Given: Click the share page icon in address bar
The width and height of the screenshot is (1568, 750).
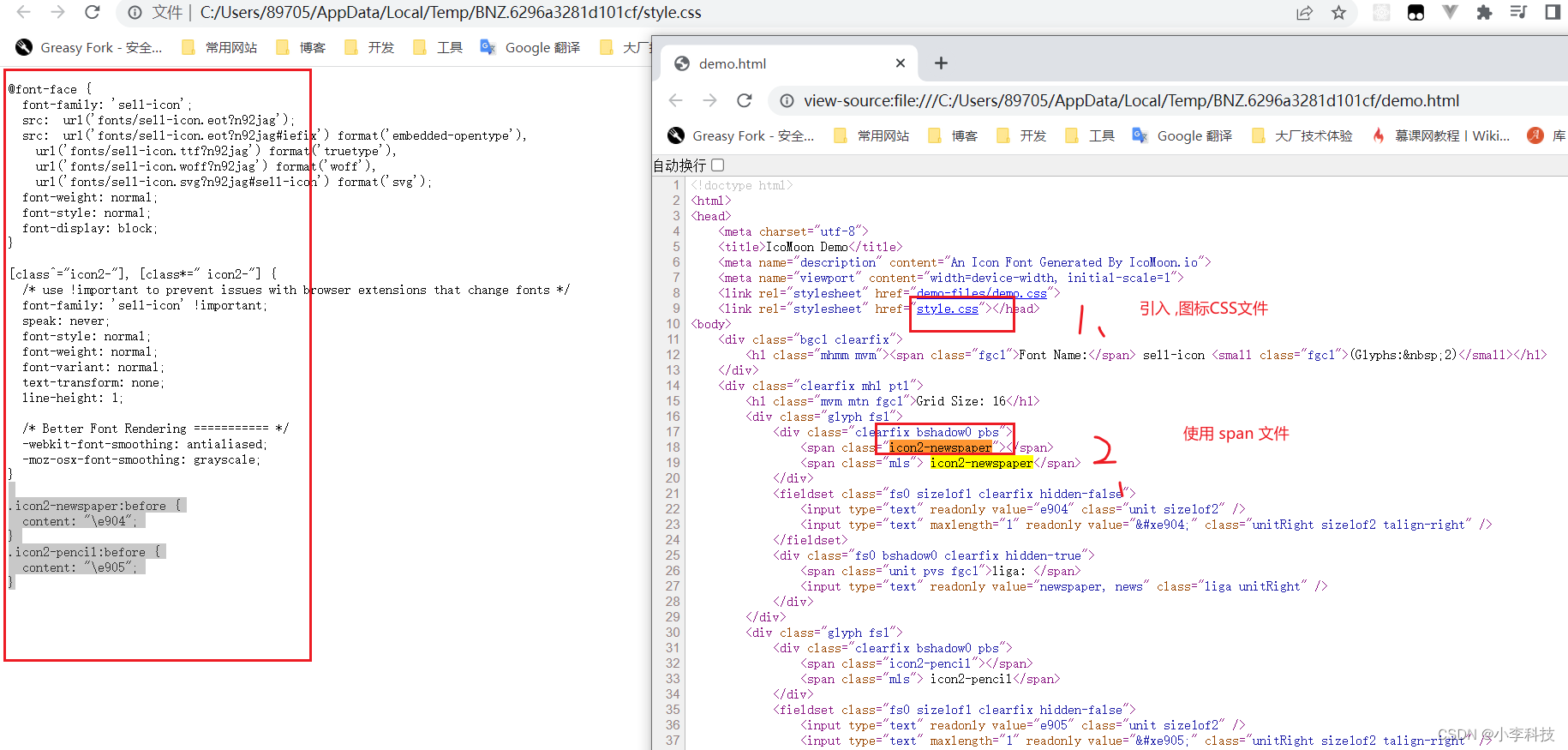Looking at the screenshot, I should coord(1304,13).
